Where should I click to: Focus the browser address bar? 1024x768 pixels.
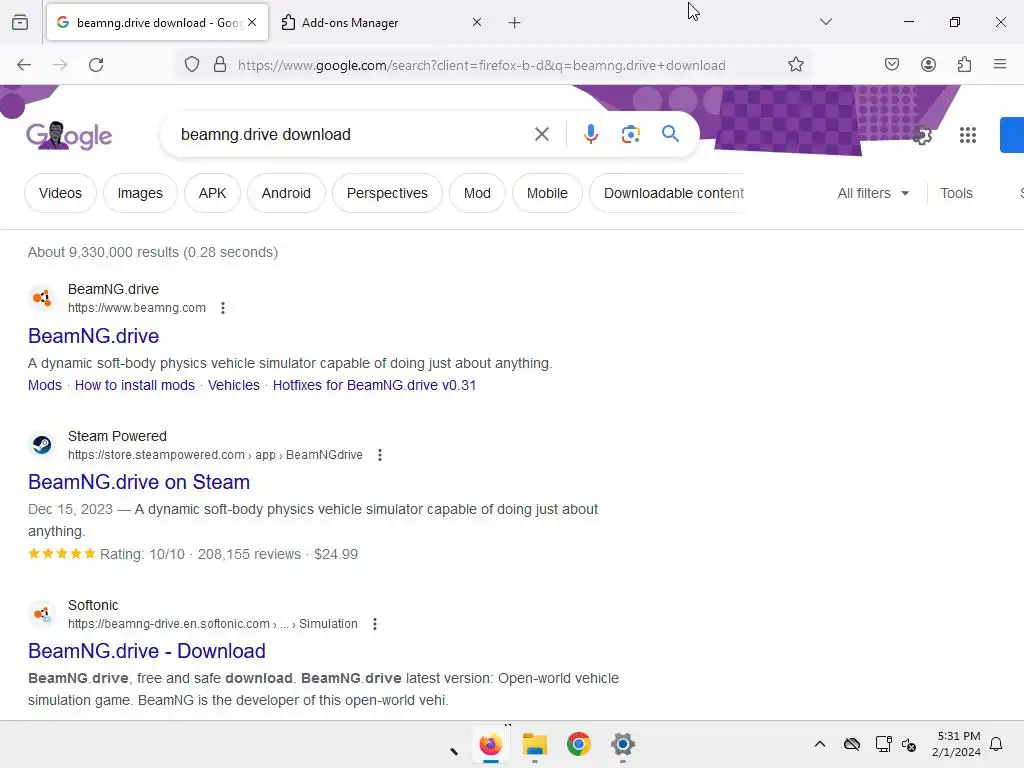[x=482, y=65]
